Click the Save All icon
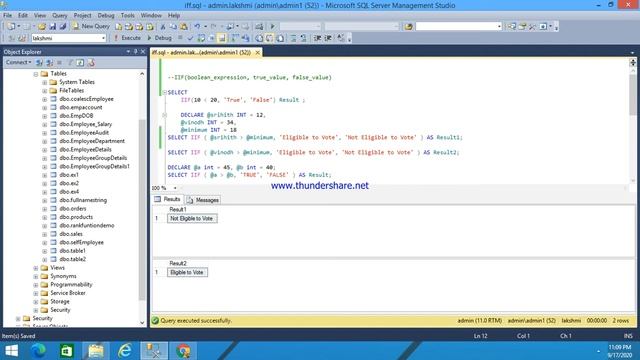The width and height of the screenshot is (640, 360). click(x=63, y=27)
